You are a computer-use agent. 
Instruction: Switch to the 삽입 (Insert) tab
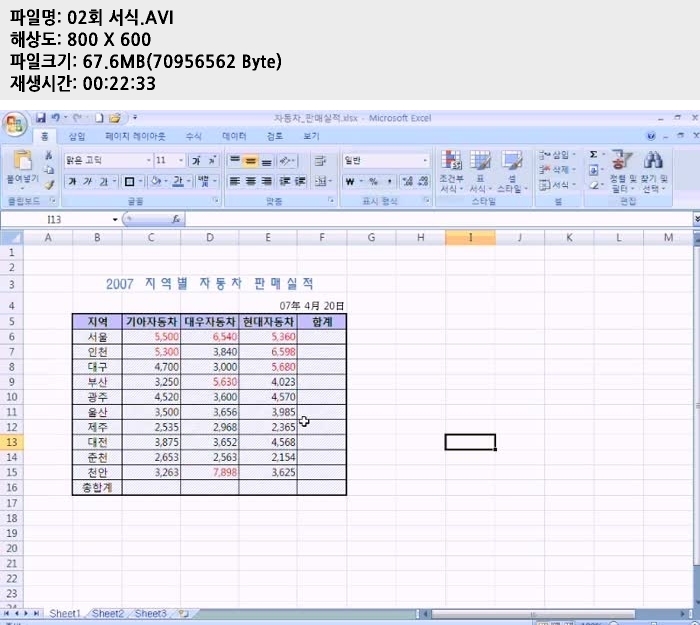(77, 136)
